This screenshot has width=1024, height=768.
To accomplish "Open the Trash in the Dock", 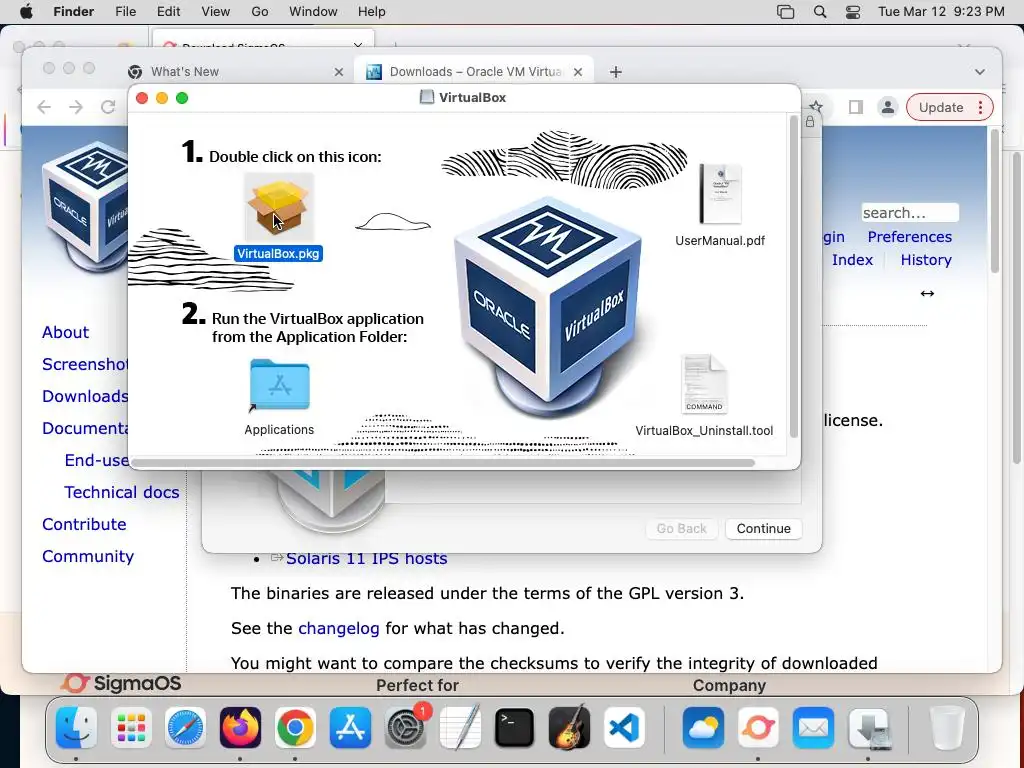I will pyautogui.click(x=947, y=728).
